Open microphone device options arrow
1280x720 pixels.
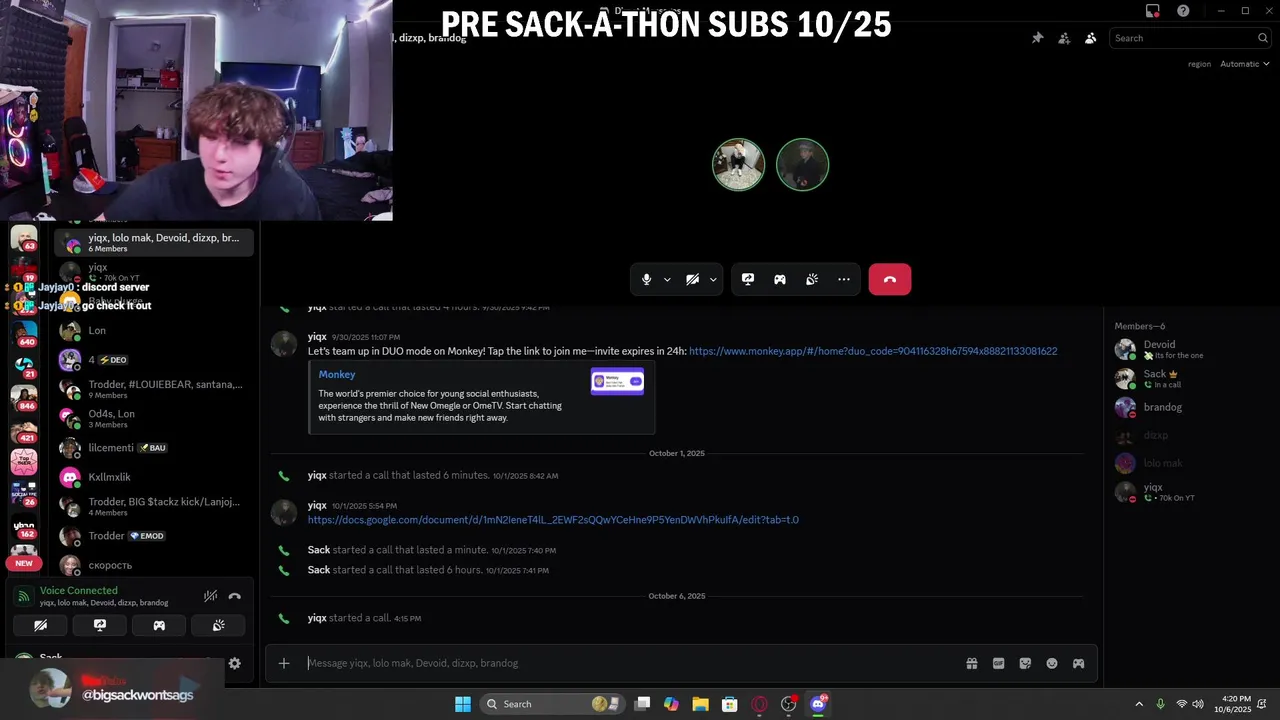[x=667, y=280]
